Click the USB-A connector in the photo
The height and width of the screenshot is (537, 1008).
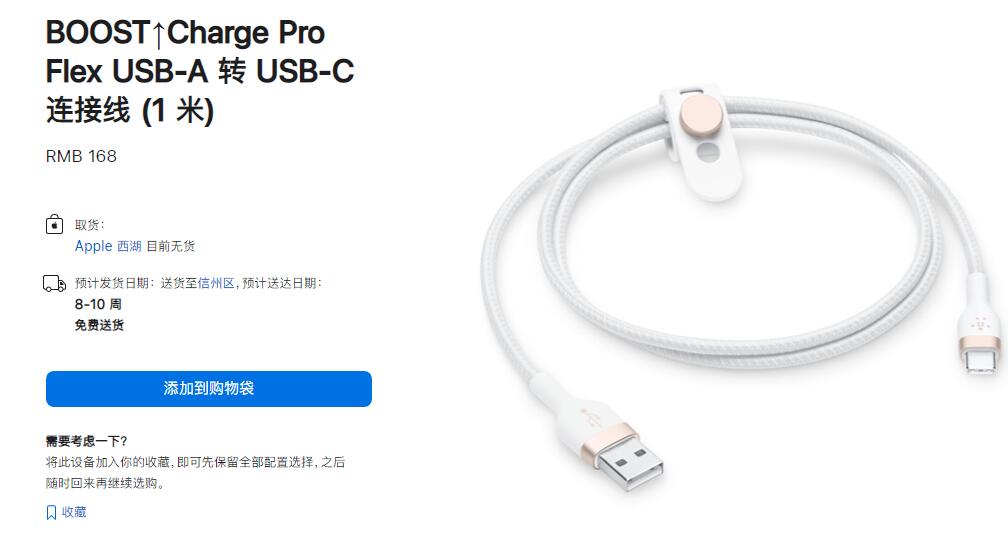click(x=623, y=457)
